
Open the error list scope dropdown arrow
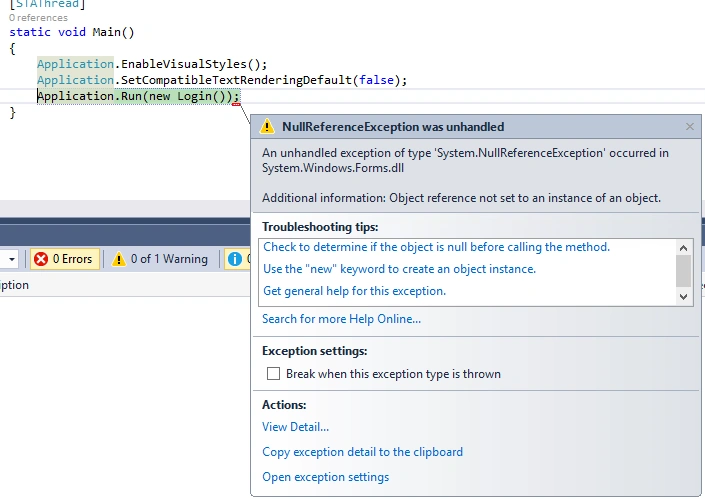tap(12, 259)
